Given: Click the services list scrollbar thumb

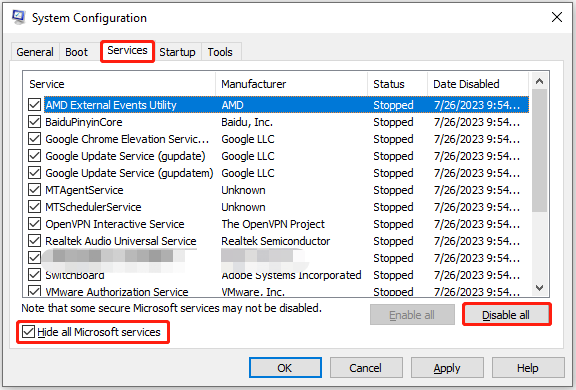Looking at the screenshot, I should pyautogui.click(x=539, y=151).
